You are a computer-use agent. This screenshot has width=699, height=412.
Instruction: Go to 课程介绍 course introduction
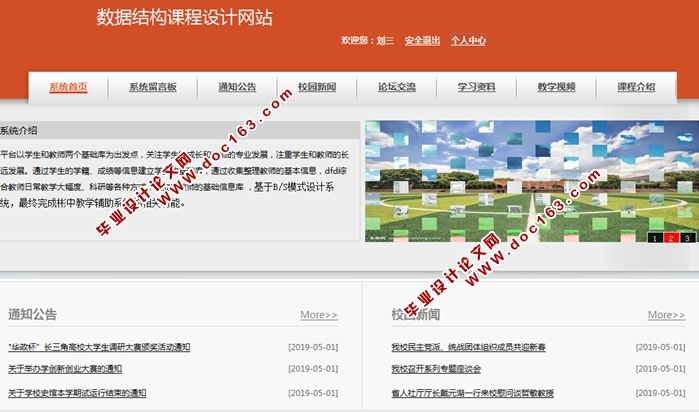[x=636, y=87]
